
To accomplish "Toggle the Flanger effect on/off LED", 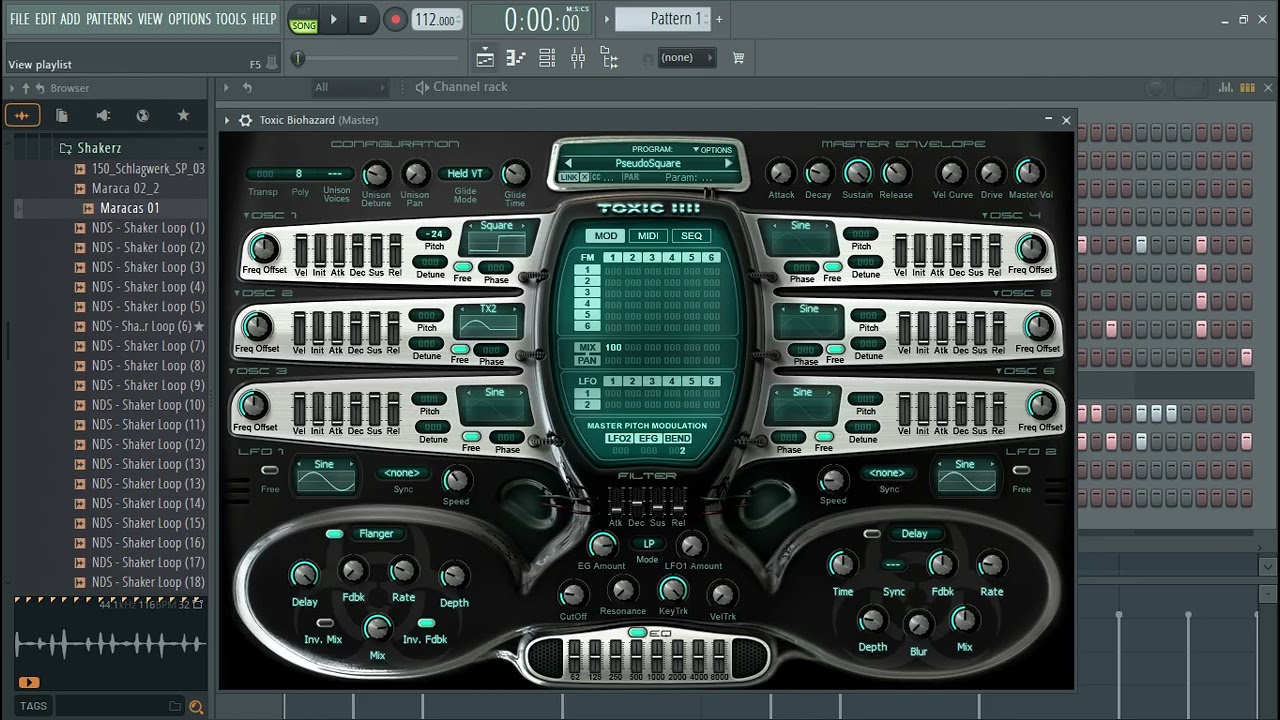I will [334, 534].
